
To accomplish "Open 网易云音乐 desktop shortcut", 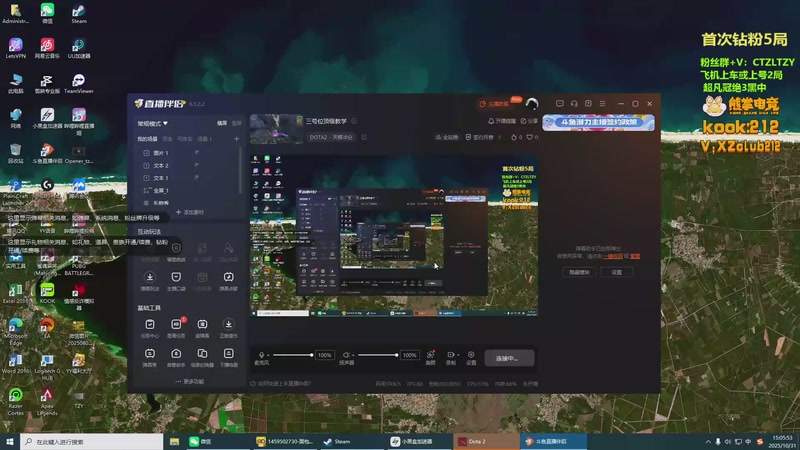I will pyautogui.click(x=47, y=48).
